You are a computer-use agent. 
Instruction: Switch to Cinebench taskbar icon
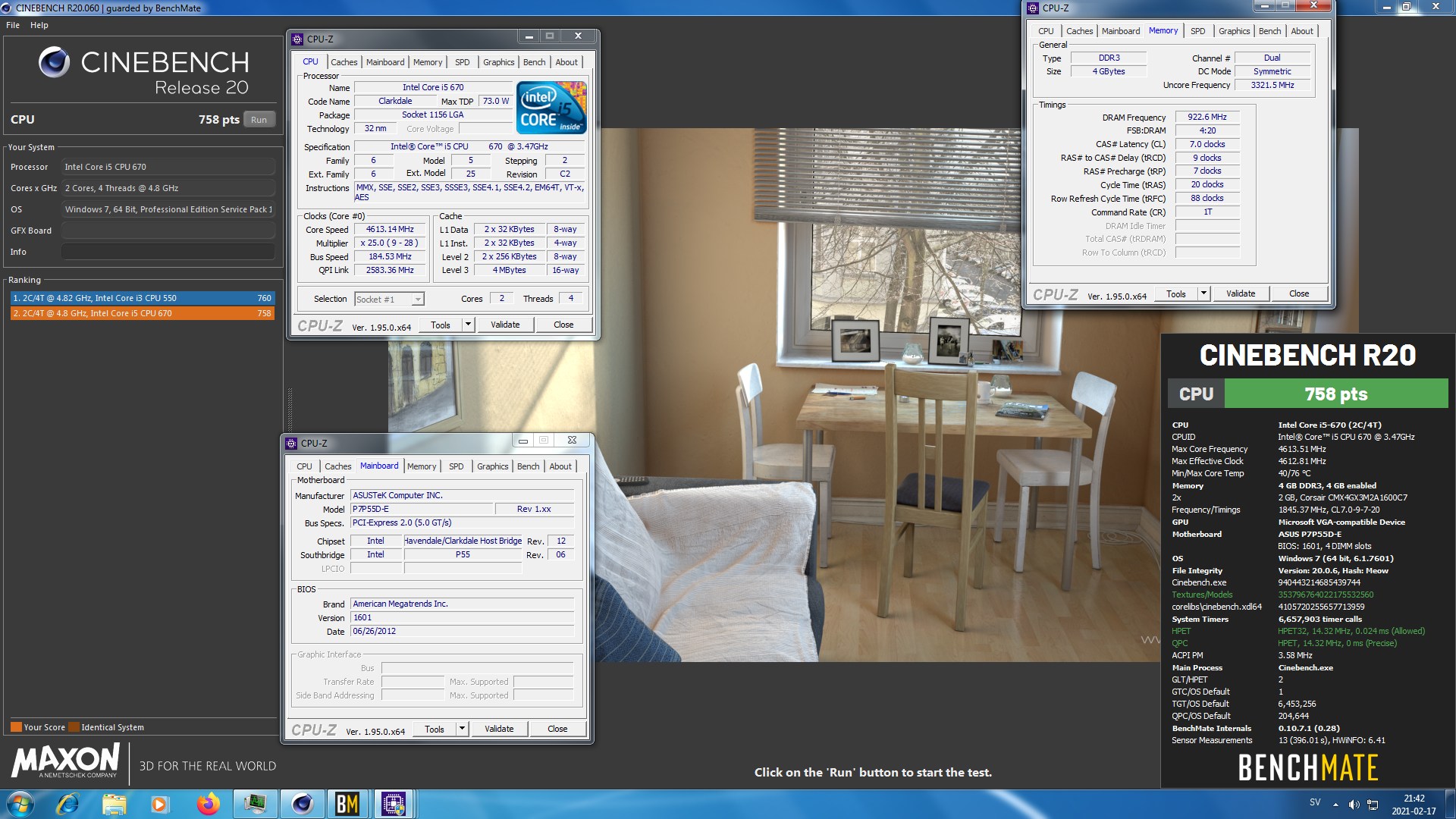pos(302,804)
